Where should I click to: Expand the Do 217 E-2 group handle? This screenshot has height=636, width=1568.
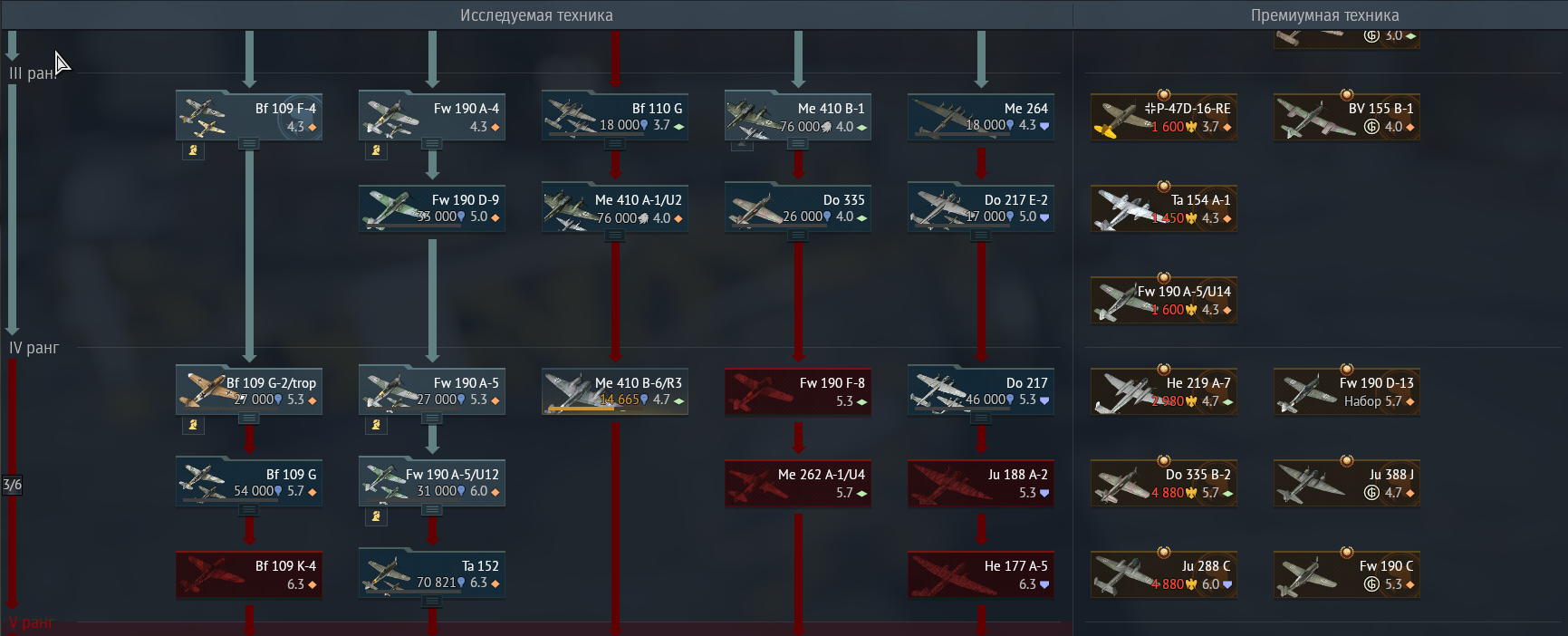click(x=981, y=236)
